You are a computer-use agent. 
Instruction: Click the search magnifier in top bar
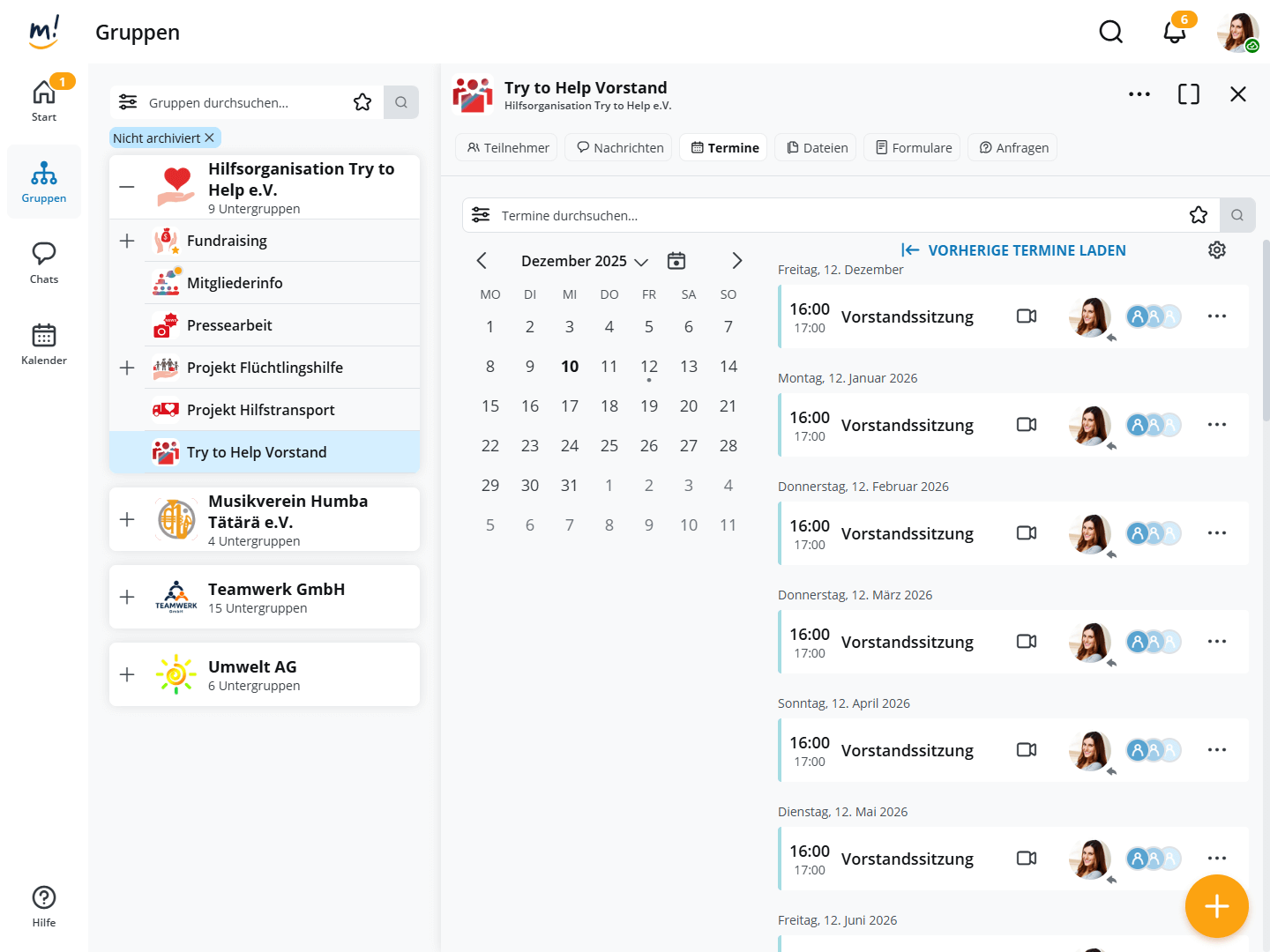tap(1110, 33)
